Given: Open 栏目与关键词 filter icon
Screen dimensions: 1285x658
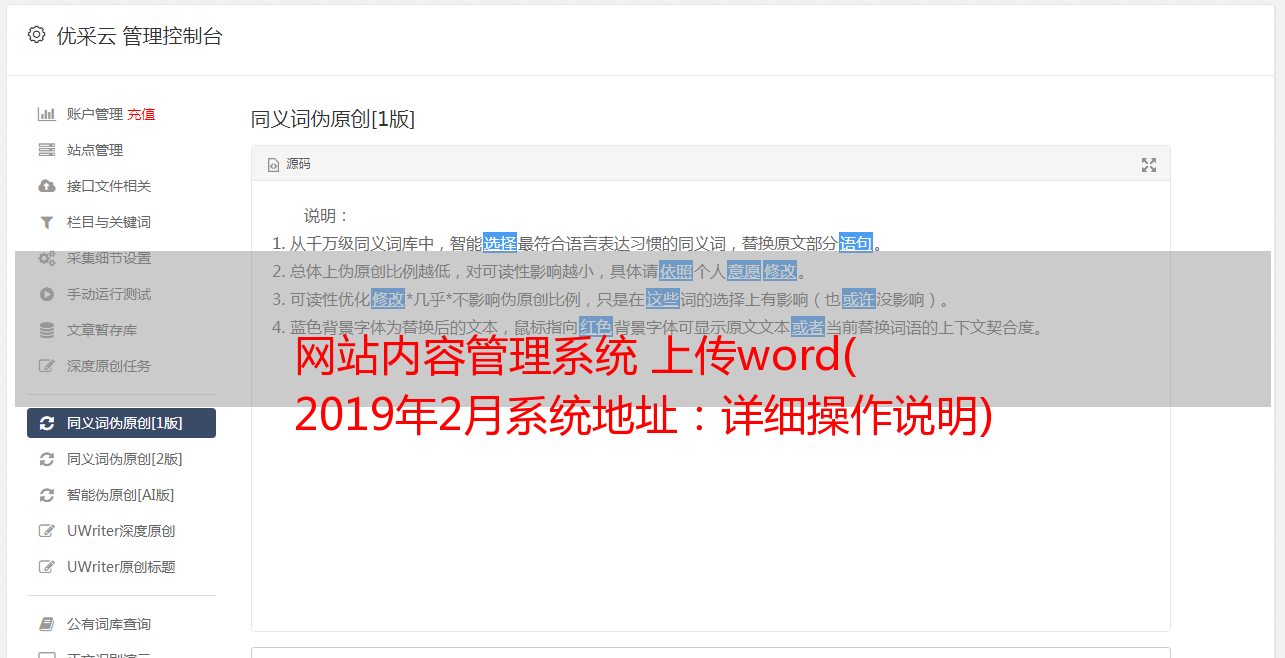Looking at the screenshot, I should click(46, 222).
